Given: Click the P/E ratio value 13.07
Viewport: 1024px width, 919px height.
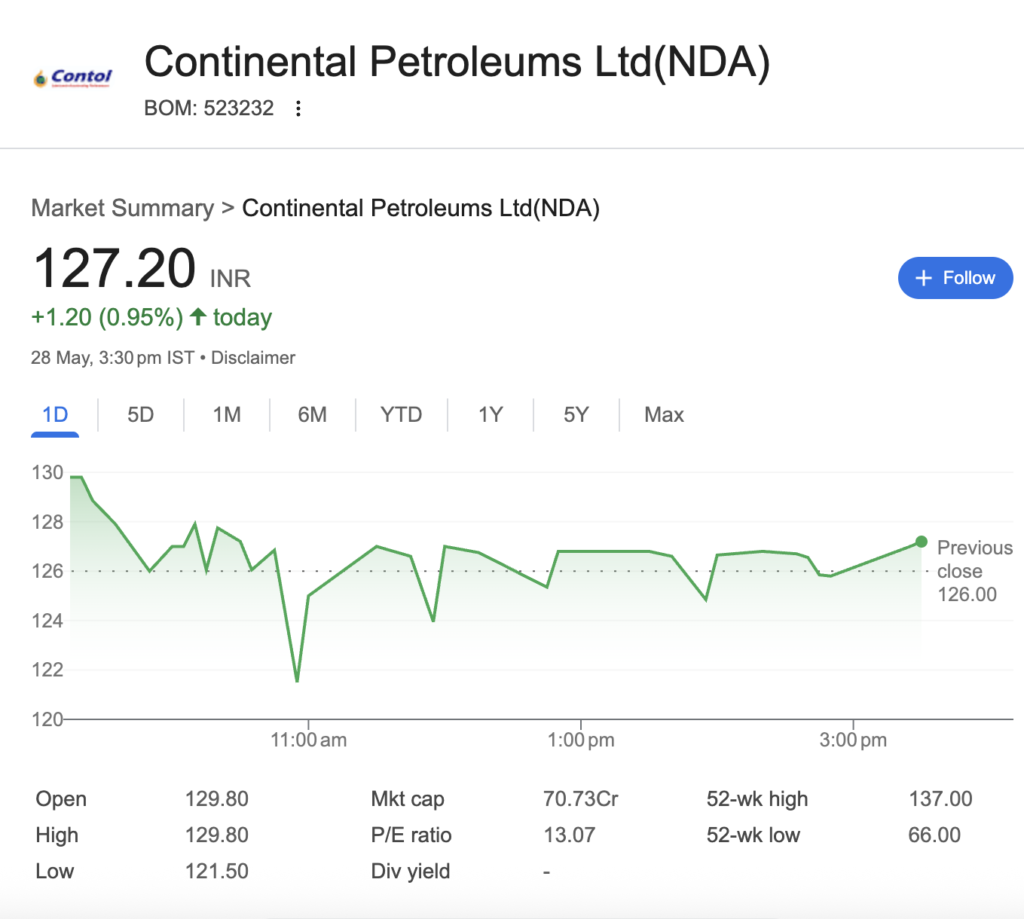Looking at the screenshot, I should pos(569,835).
